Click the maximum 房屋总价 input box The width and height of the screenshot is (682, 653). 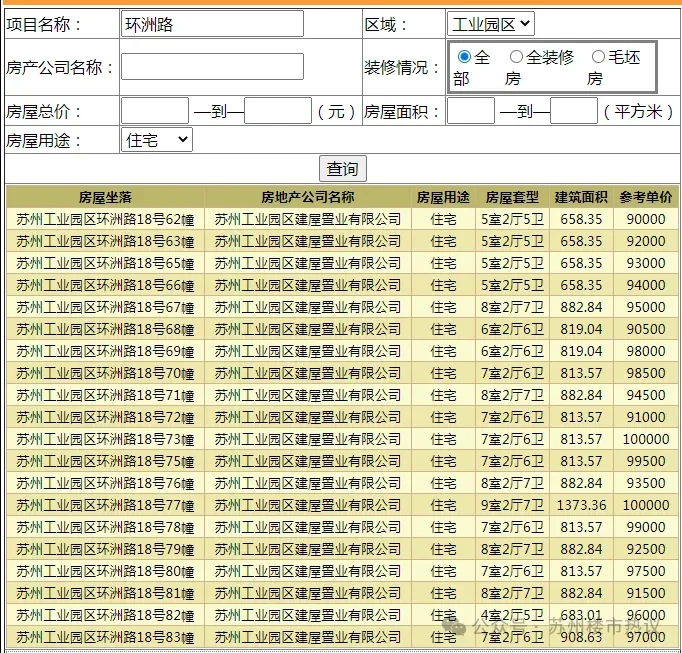(278, 111)
